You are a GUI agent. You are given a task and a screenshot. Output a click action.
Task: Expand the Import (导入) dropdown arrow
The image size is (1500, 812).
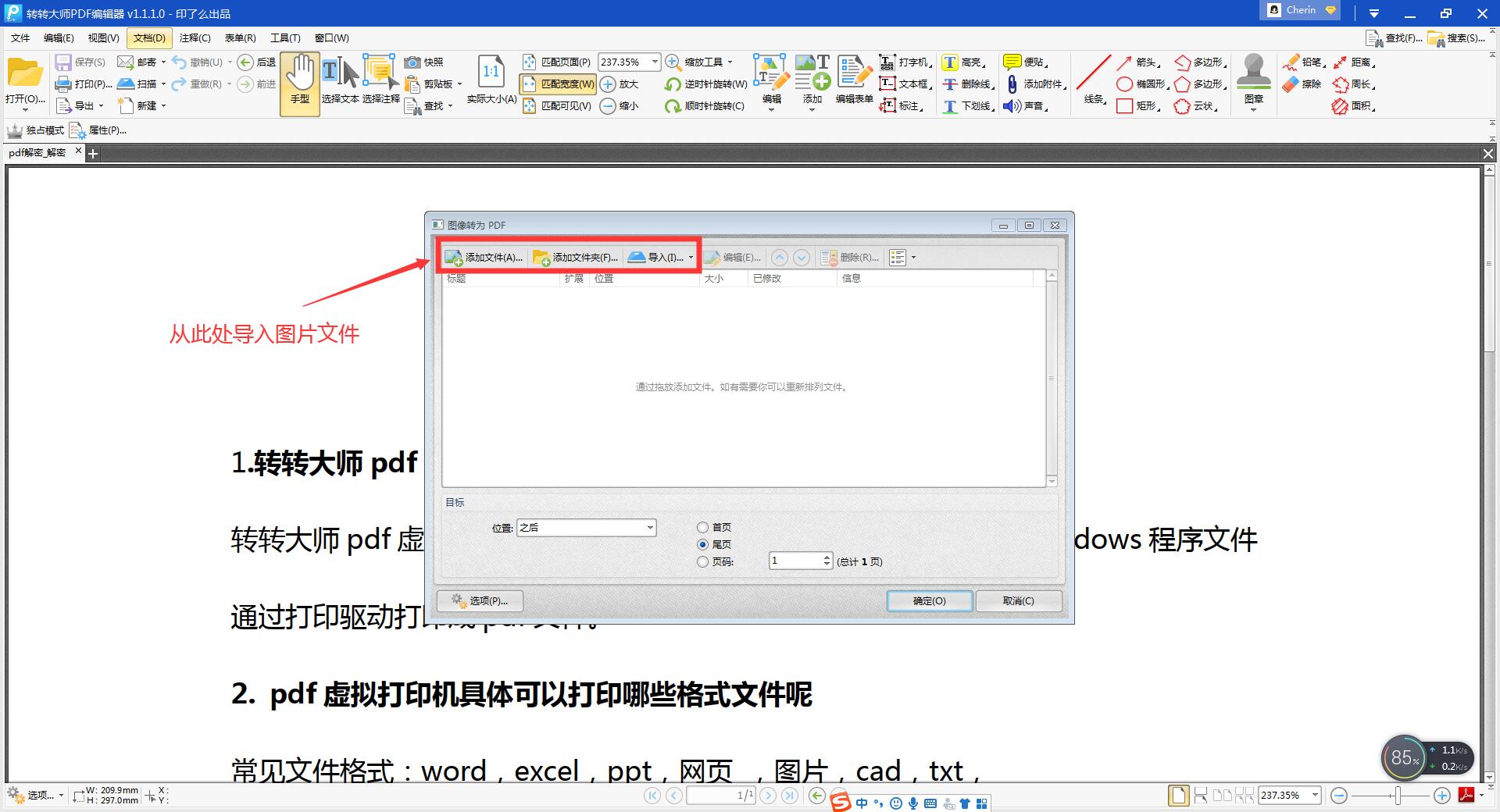point(691,257)
